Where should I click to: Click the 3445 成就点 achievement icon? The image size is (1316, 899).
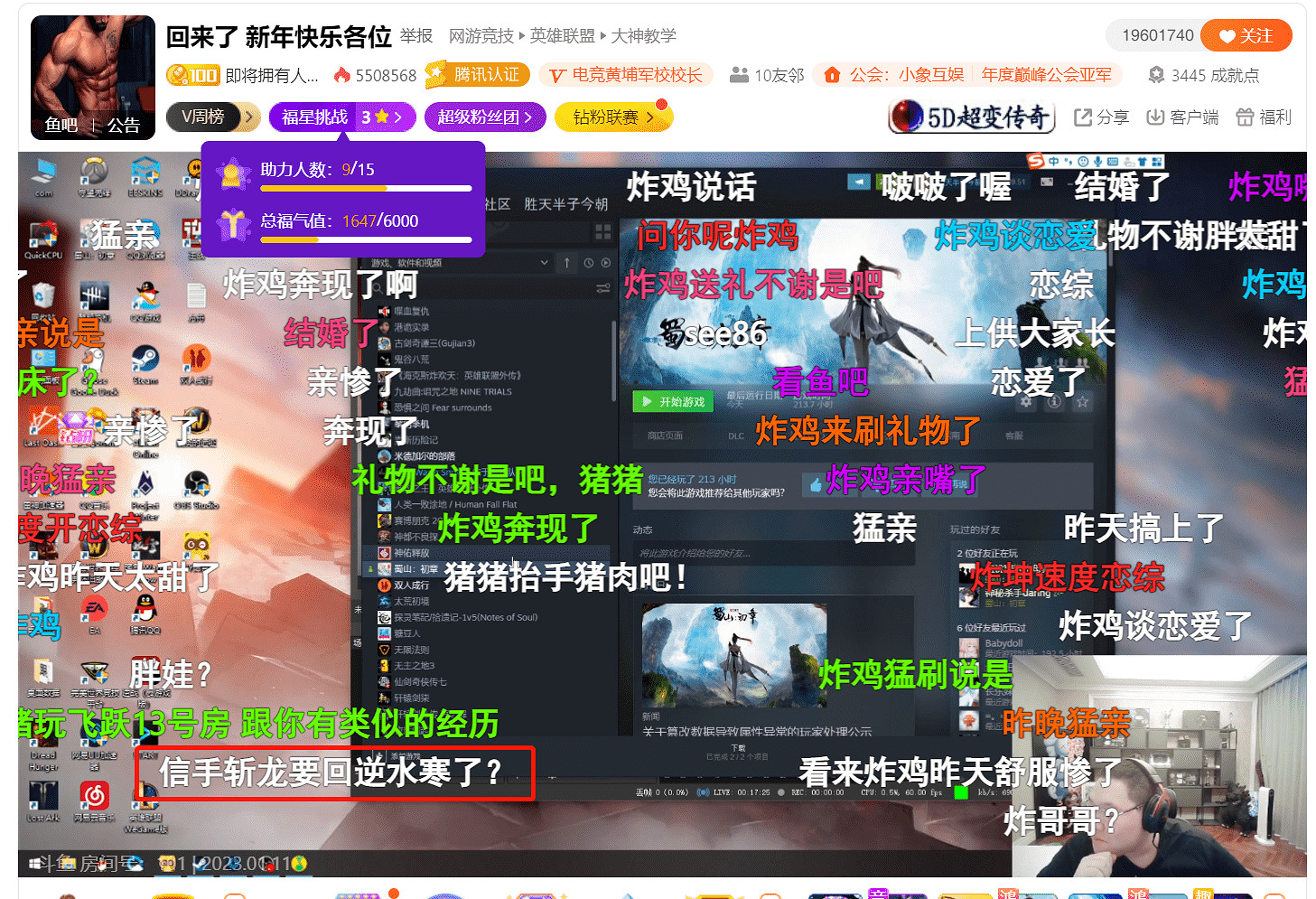(x=1156, y=76)
